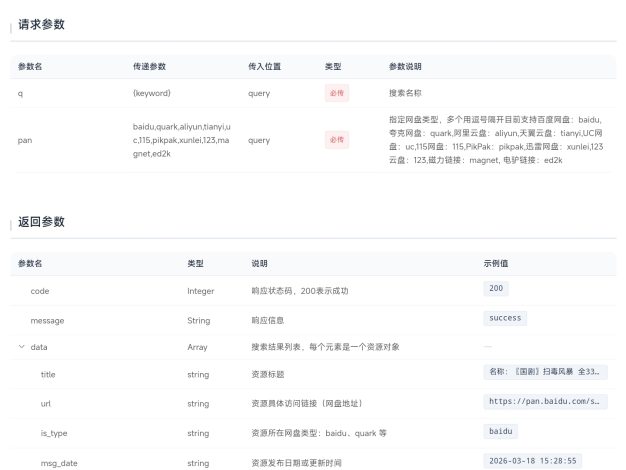The height and width of the screenshot is (470, 626).
Task: Click the 2026-03-18 15:28:55 example value
Action: (x=533, y=461)
